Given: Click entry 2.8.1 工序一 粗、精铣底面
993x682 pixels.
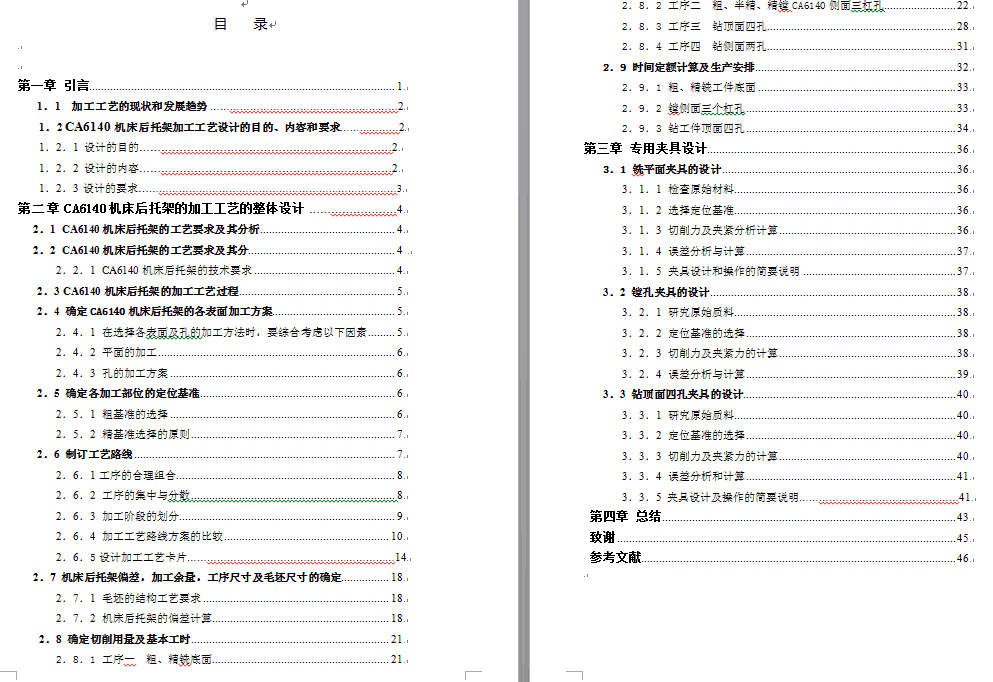Looking at the screenshot, I should tap(231, 660).
